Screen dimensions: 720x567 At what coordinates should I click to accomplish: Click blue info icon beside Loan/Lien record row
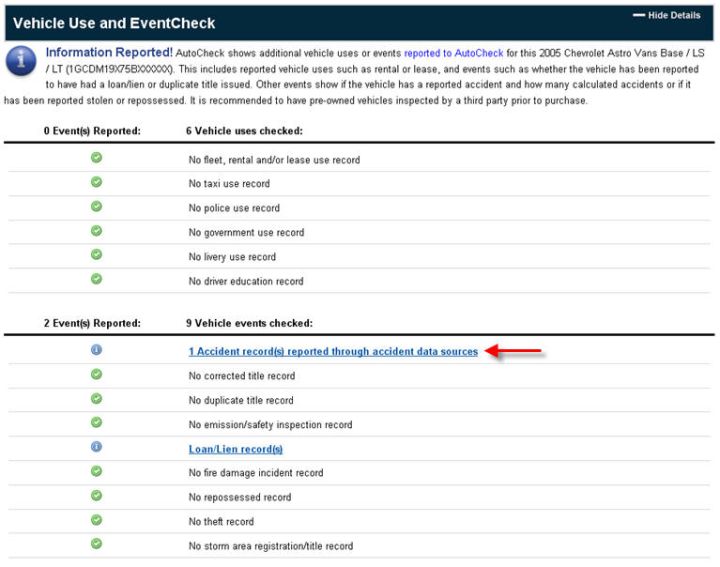coord(96,447)
